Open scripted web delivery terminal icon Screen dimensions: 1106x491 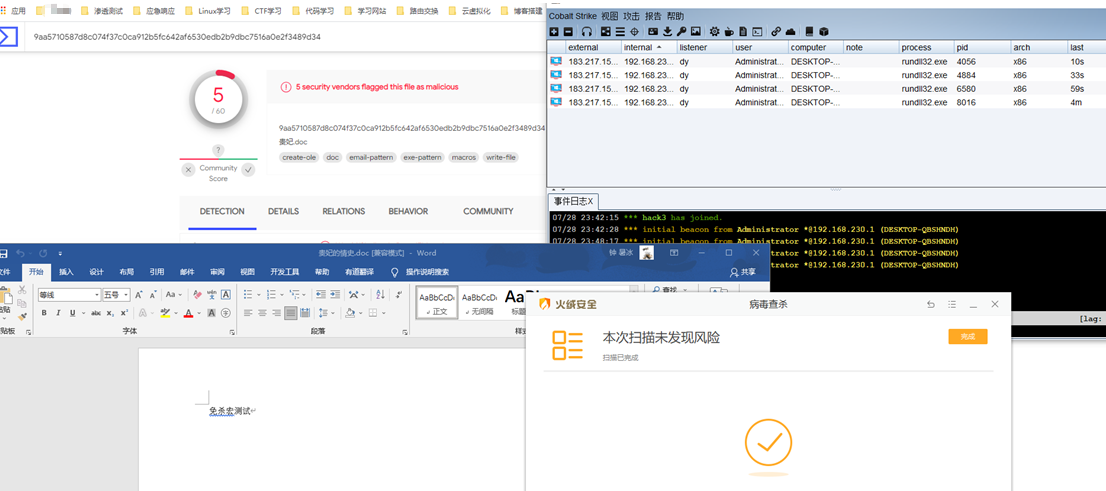(757, 32)
